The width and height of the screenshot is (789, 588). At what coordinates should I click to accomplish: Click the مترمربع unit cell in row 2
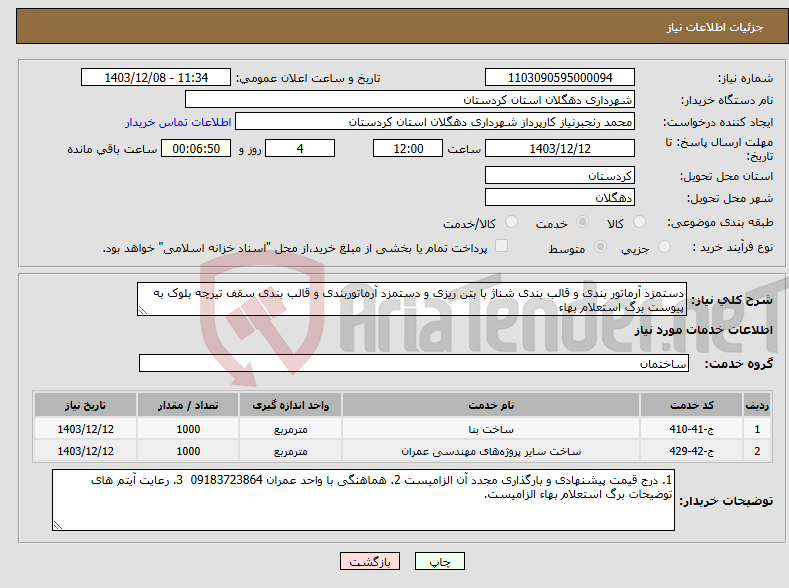coord(290,451)
